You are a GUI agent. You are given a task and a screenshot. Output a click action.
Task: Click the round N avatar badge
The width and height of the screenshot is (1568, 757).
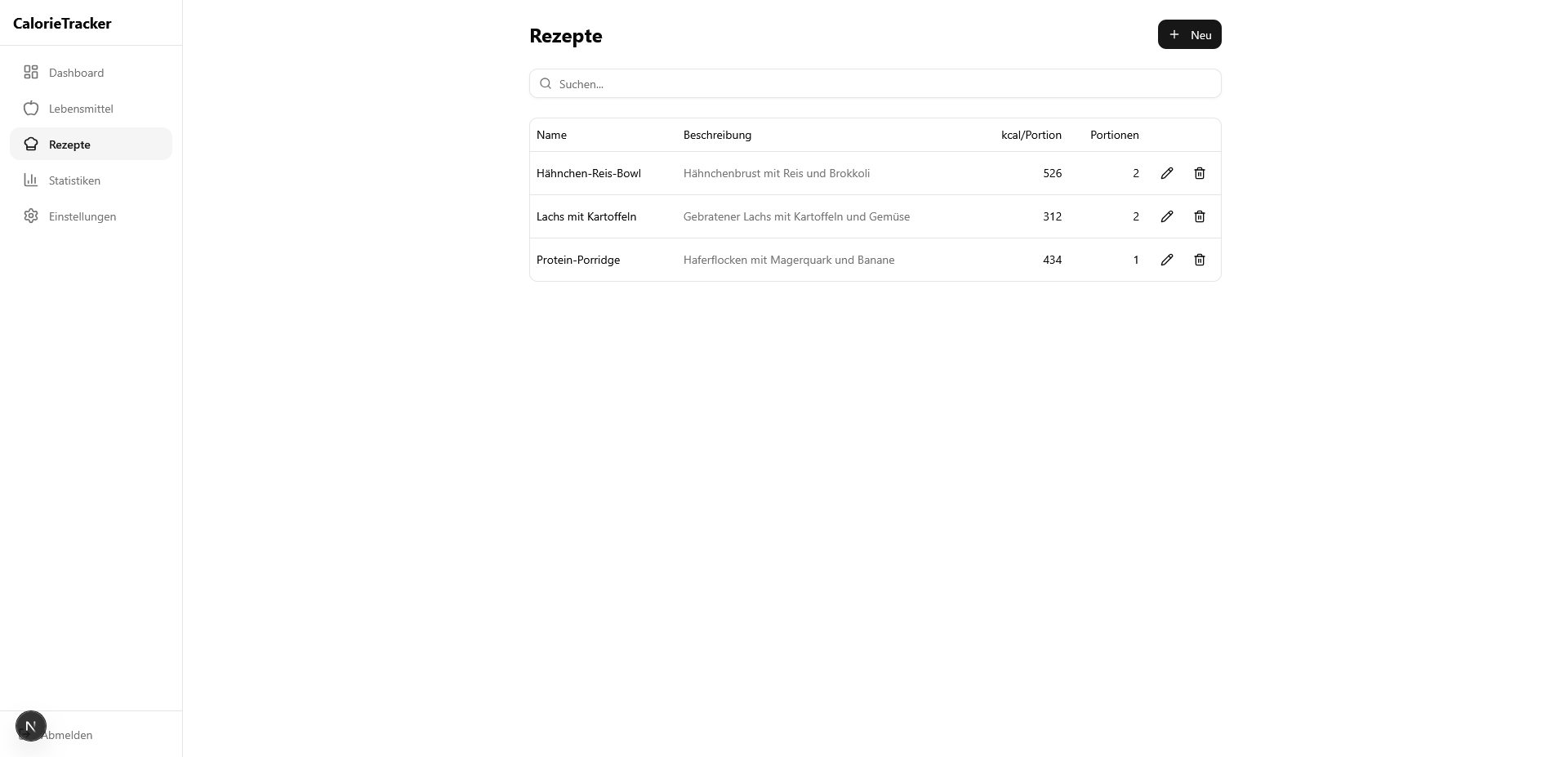click(31, 725)
